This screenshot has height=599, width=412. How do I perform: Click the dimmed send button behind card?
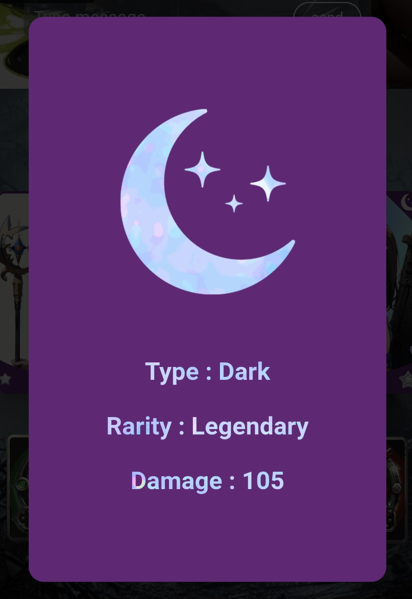[327, 10]
